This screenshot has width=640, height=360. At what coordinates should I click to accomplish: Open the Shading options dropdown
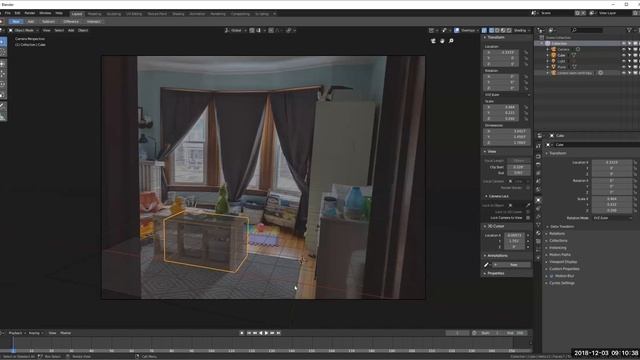click(x=522, y=30)
